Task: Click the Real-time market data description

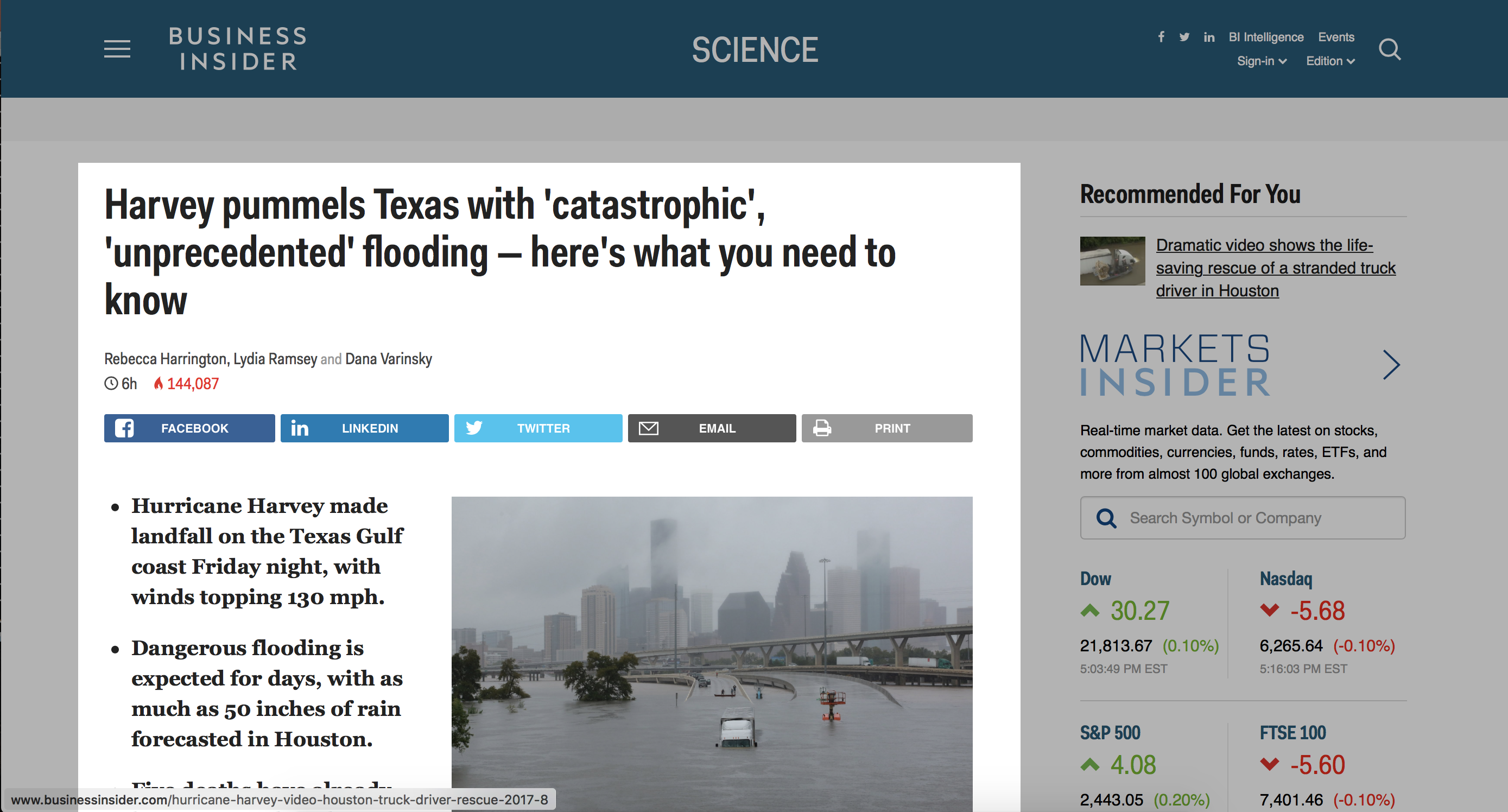Action: click(1233, 452)
